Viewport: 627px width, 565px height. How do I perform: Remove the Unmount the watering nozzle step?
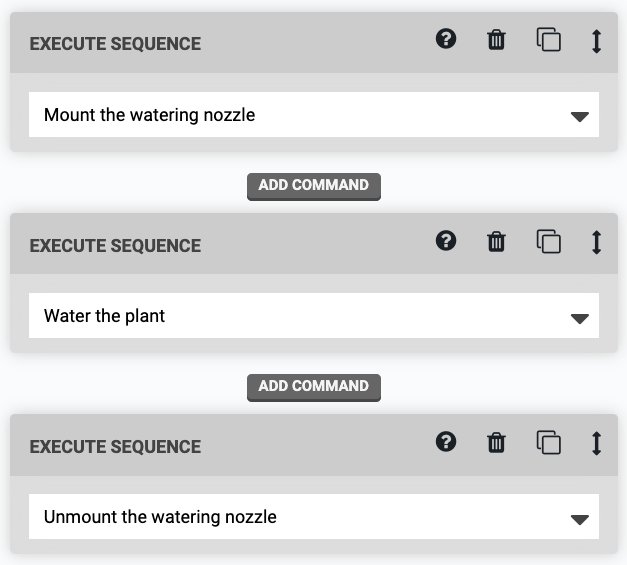click(x=496, y=443)
